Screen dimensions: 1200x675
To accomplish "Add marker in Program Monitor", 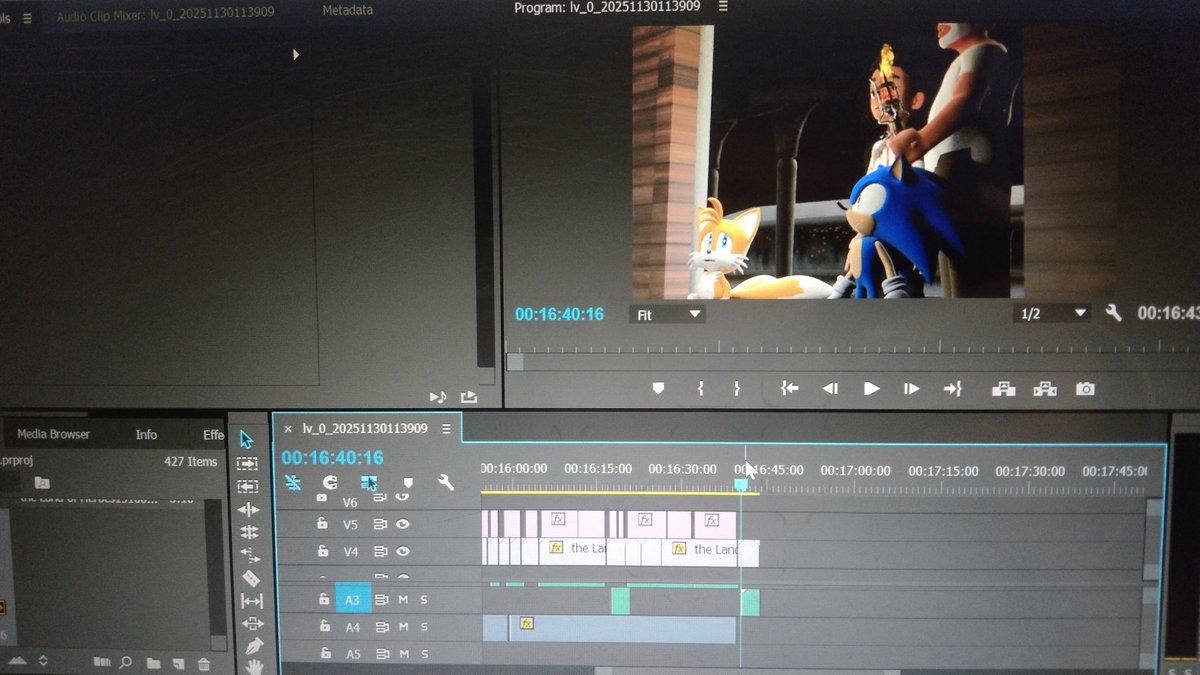I will (x=658, y=388).
